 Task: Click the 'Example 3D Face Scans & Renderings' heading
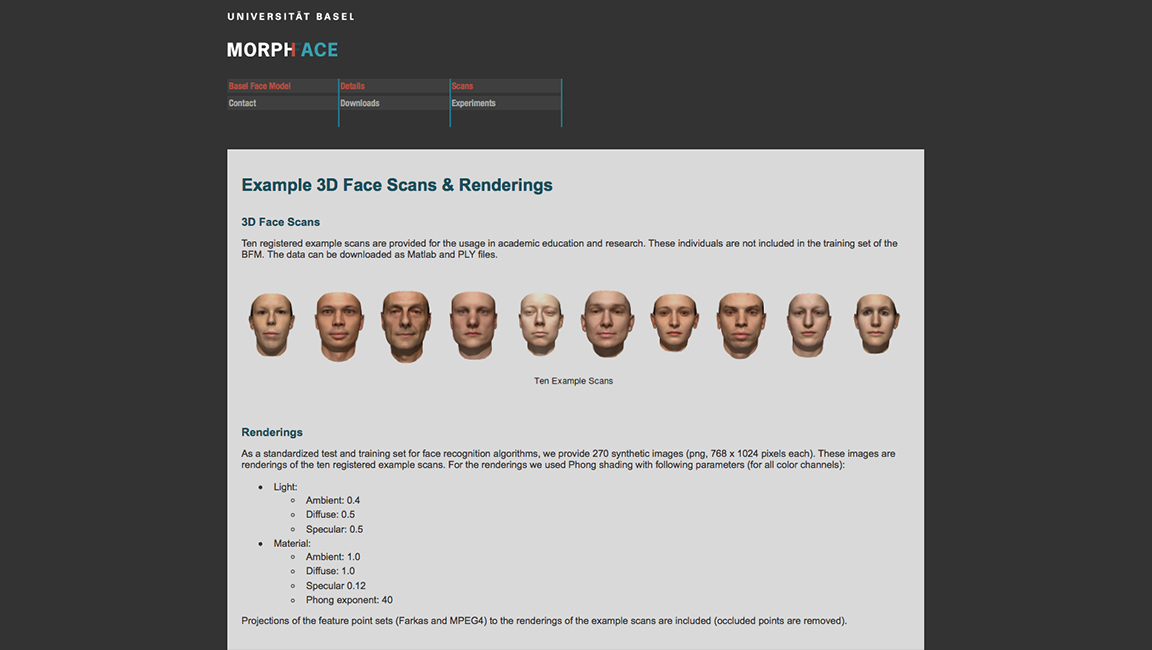pos(397,185)
